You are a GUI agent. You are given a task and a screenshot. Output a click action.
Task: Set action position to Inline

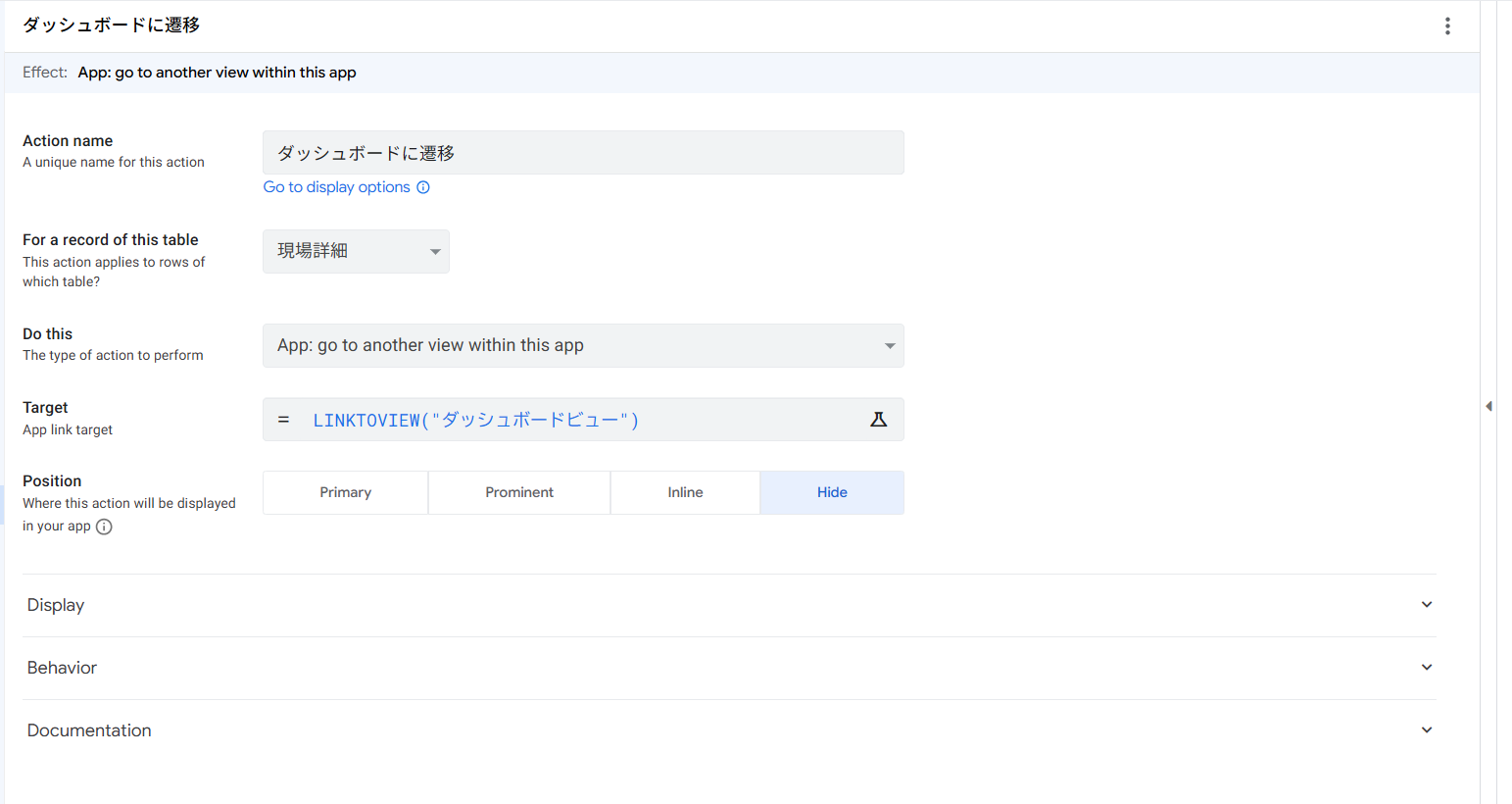coord(685,492)
